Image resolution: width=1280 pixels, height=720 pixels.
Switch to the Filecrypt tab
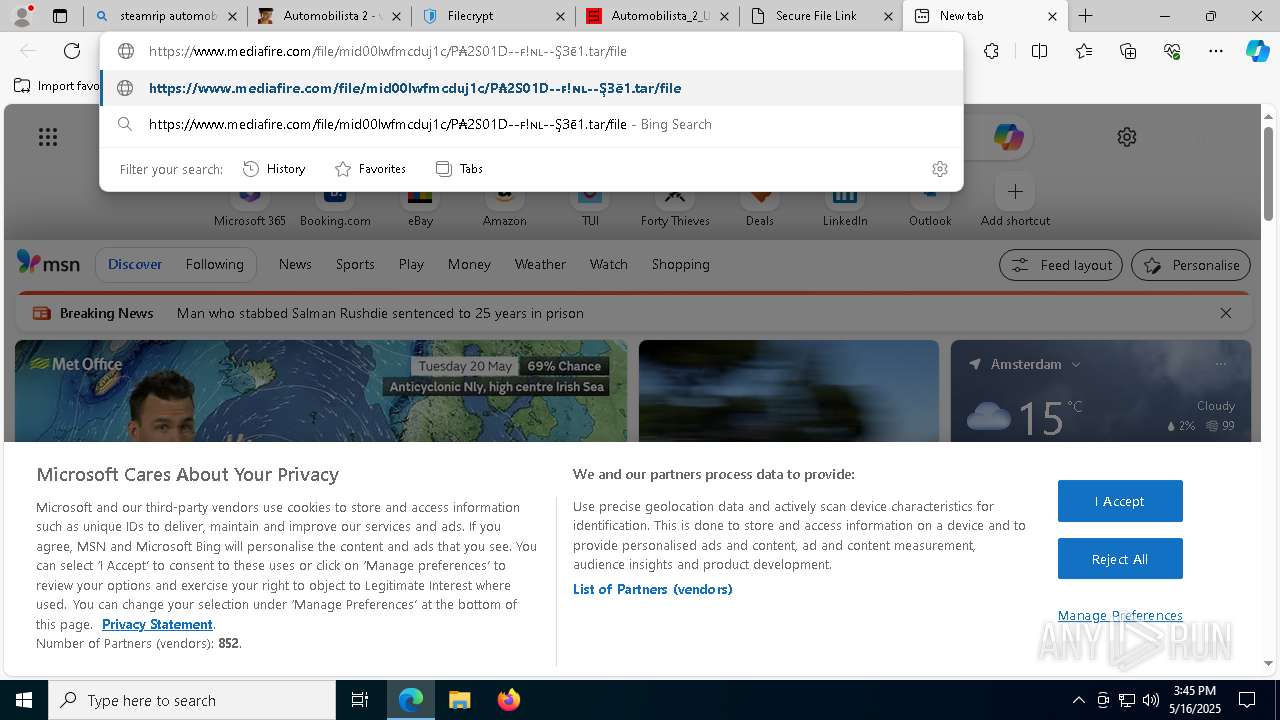click(x=494, y=16)
